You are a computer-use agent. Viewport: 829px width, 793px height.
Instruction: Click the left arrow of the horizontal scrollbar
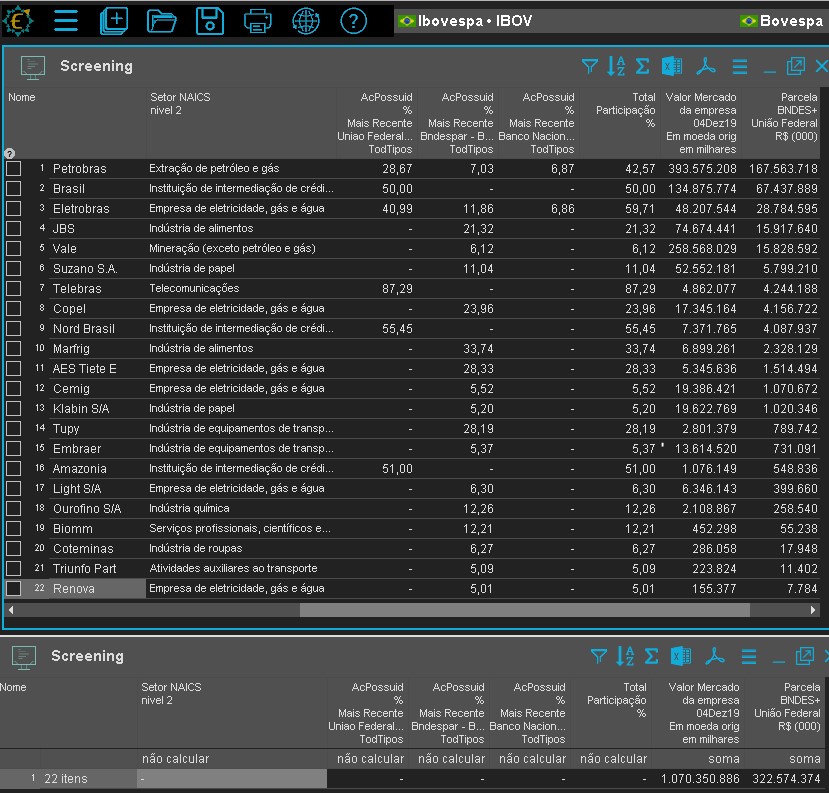pos(11,610)
